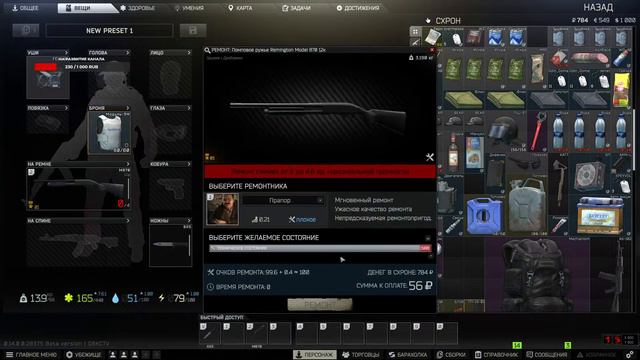Open СБОРКИ builds screen
The height and width of the screenshot is (360, 640).
pyautogui.click(x=451, y=355)
